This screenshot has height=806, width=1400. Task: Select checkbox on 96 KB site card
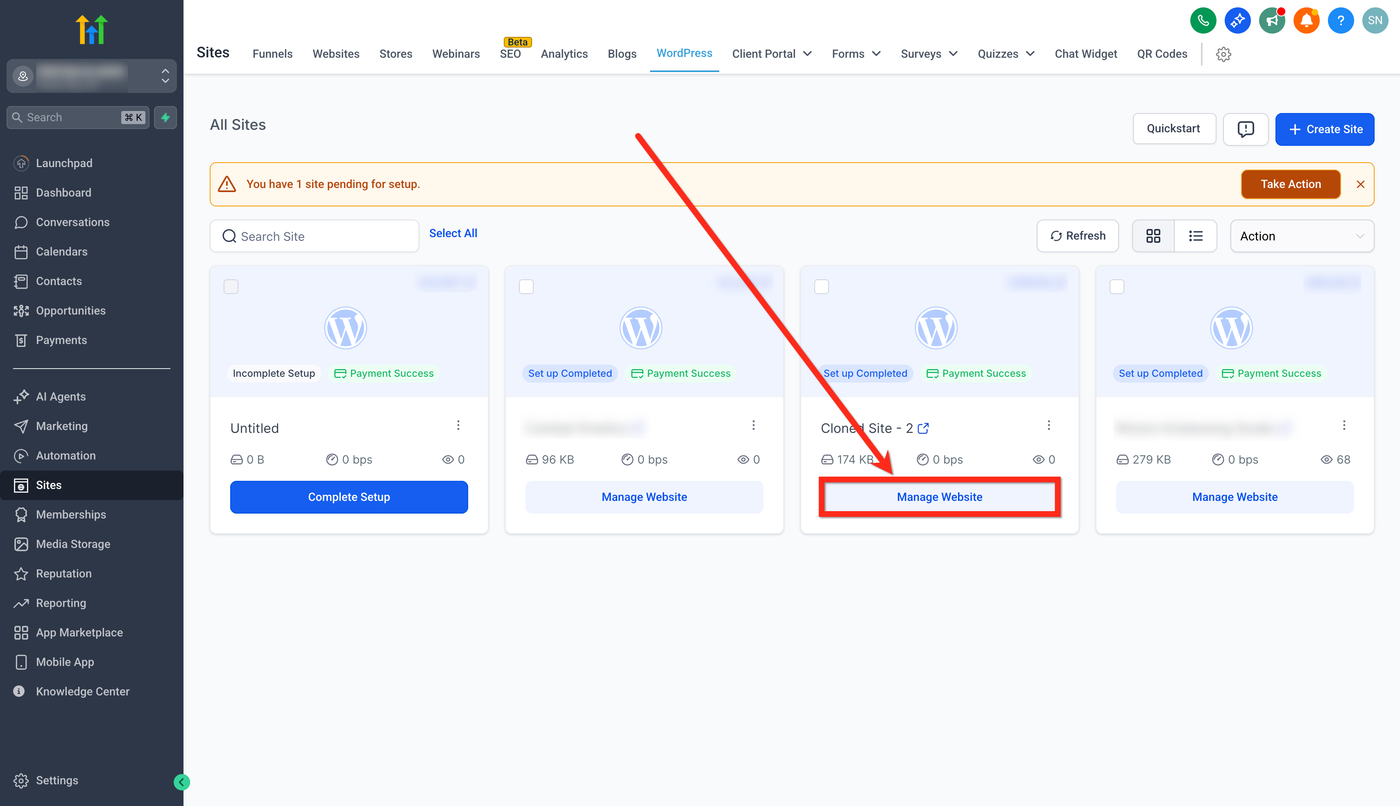[x=527, y=287]
